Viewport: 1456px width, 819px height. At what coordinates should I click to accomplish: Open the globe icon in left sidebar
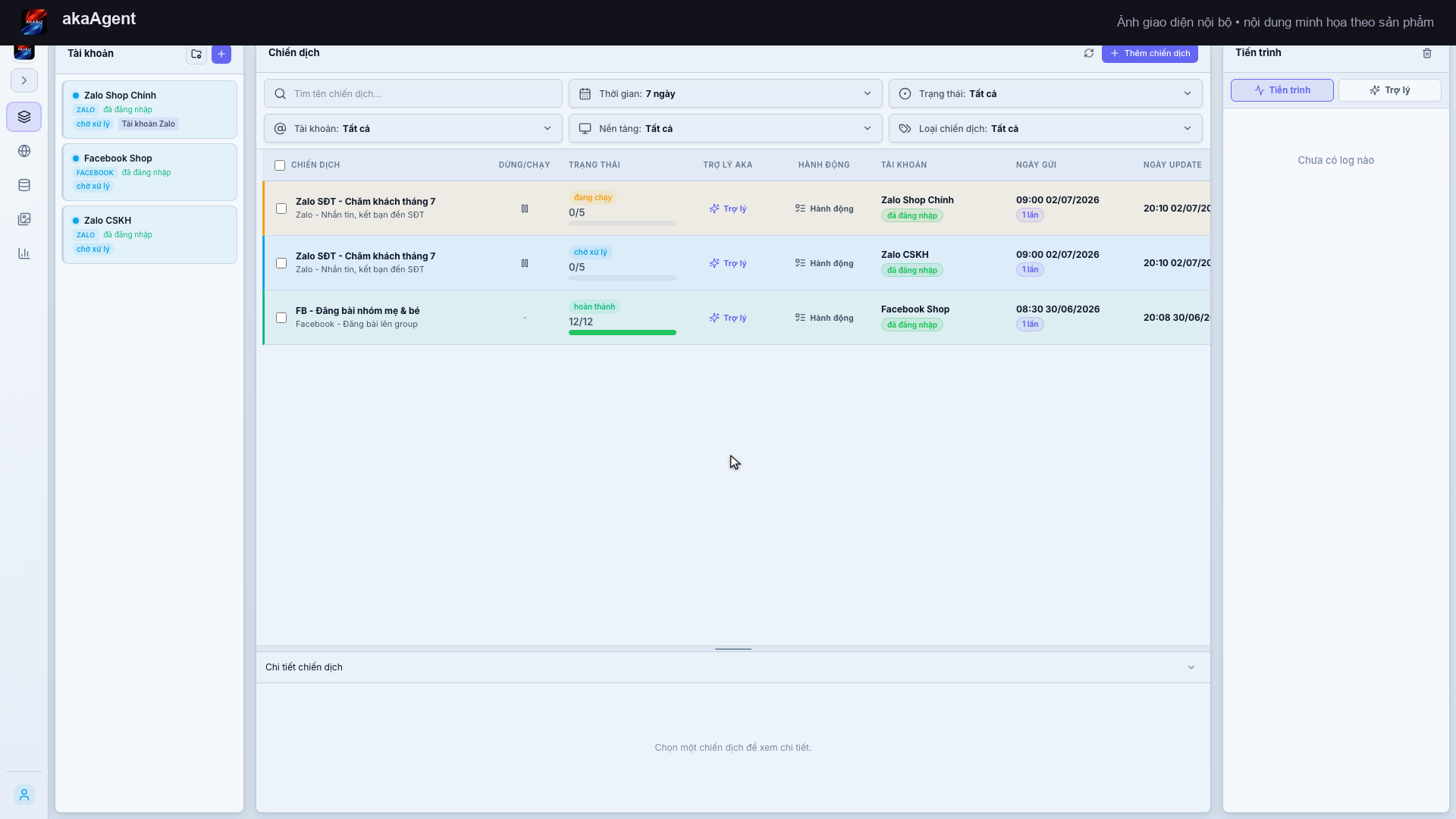[x=24, y=151]
